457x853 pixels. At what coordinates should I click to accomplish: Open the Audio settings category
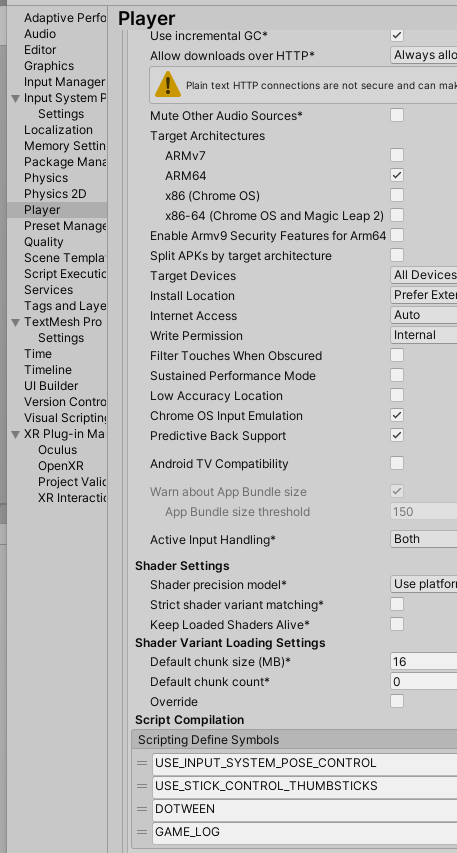40,34
